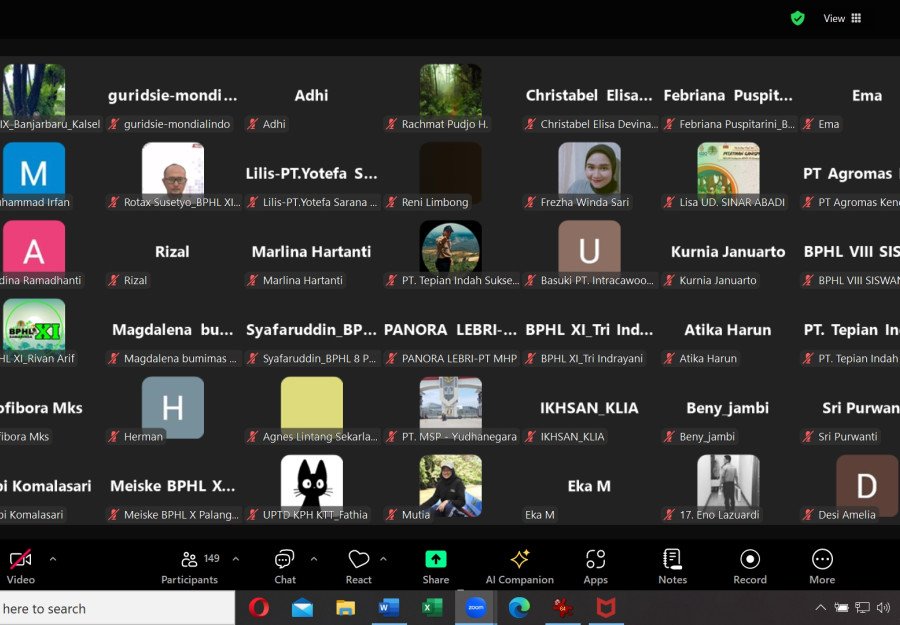Click the green encryption shield icon
Viewport: 900px width, 625px height.
click(x=797, y=18)
